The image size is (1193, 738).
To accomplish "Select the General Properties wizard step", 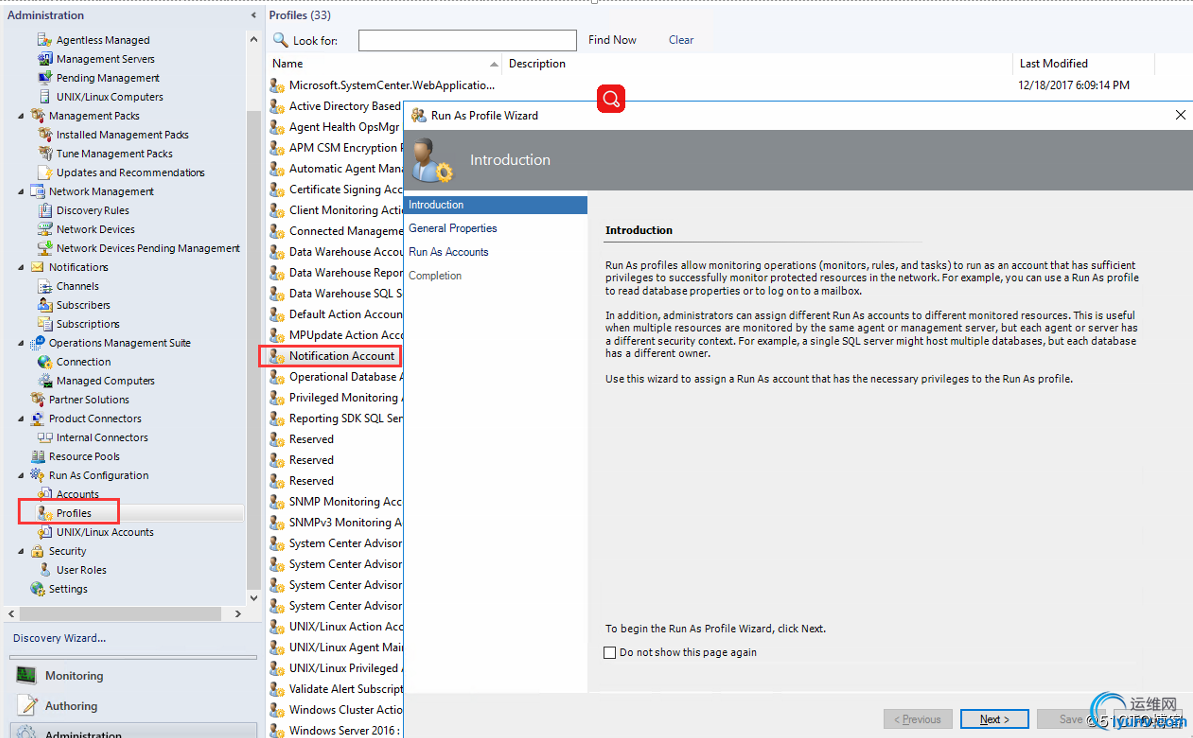I will point(453,228).
